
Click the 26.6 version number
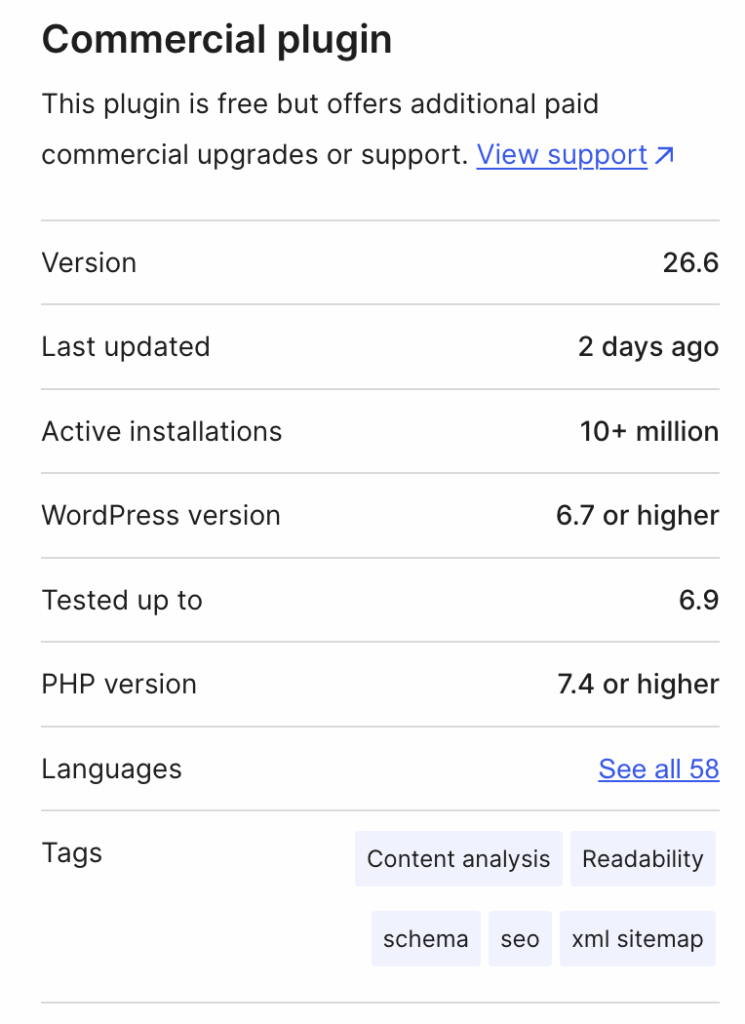pyautogui.click(x=690, y=263)
